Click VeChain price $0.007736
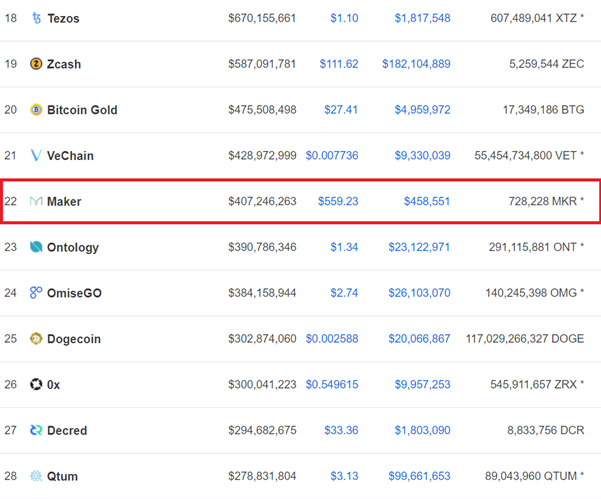This screenshot has width=601, height=499. (x=332, y=155)
